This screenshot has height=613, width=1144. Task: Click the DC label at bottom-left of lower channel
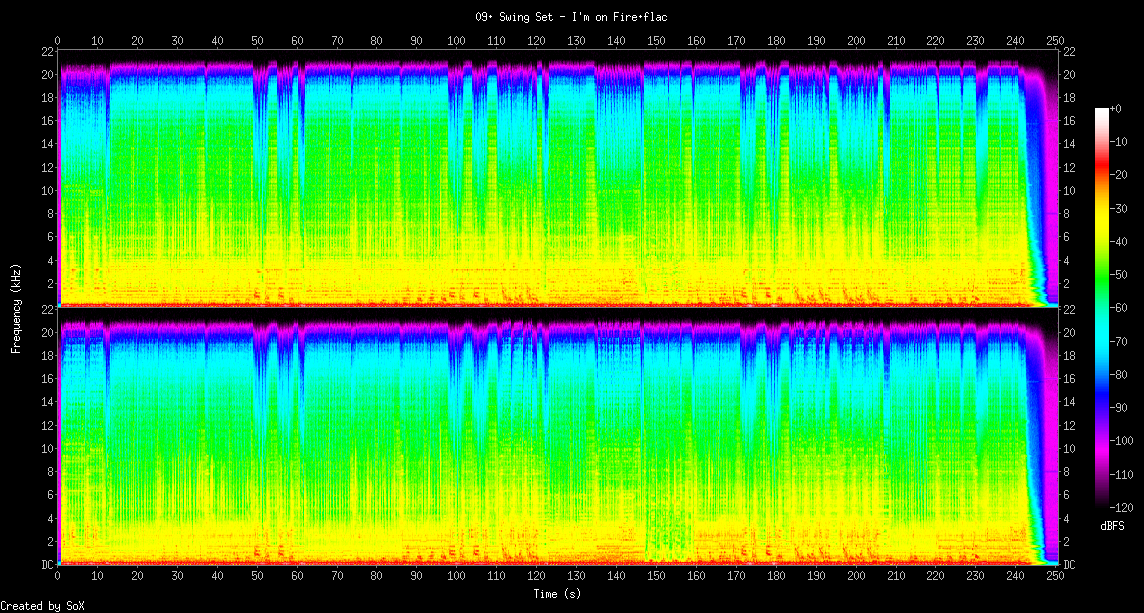[x=46, y=564]
